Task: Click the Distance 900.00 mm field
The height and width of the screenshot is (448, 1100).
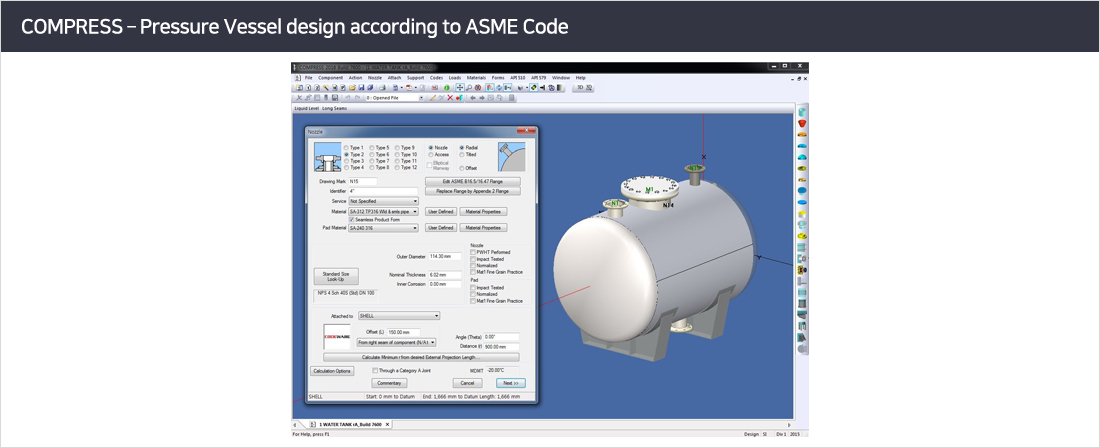Action: (502, 347)
